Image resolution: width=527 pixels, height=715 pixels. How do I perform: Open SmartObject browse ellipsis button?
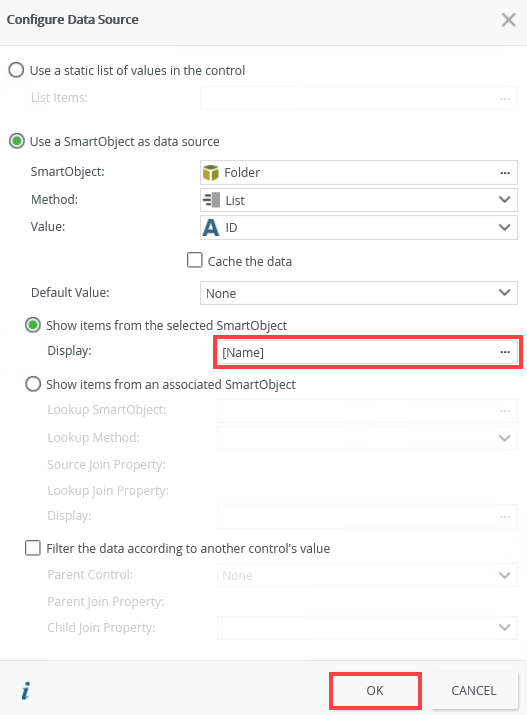click(x=505, y=173)
